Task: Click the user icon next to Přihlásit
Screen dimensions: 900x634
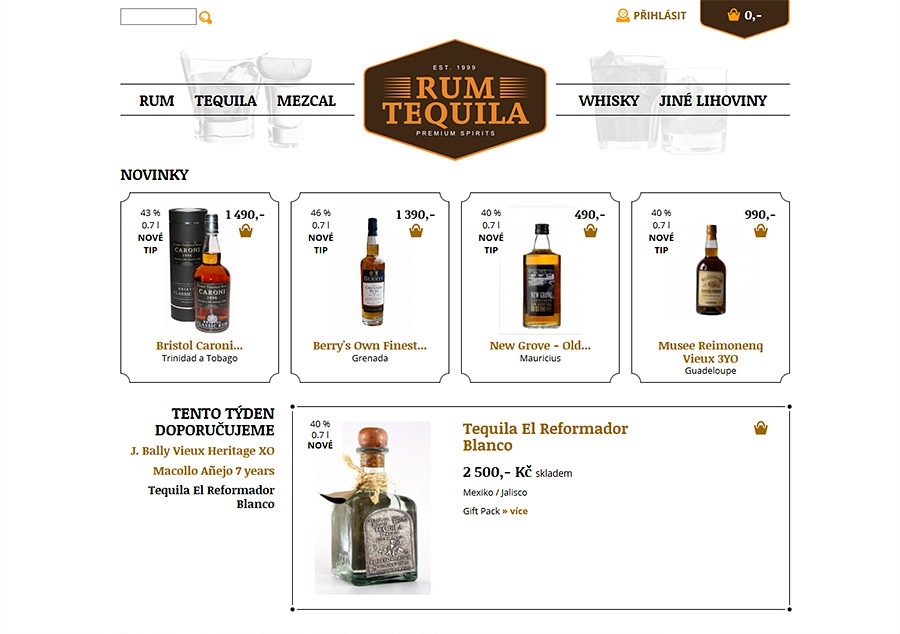Action: click(622, 15)
